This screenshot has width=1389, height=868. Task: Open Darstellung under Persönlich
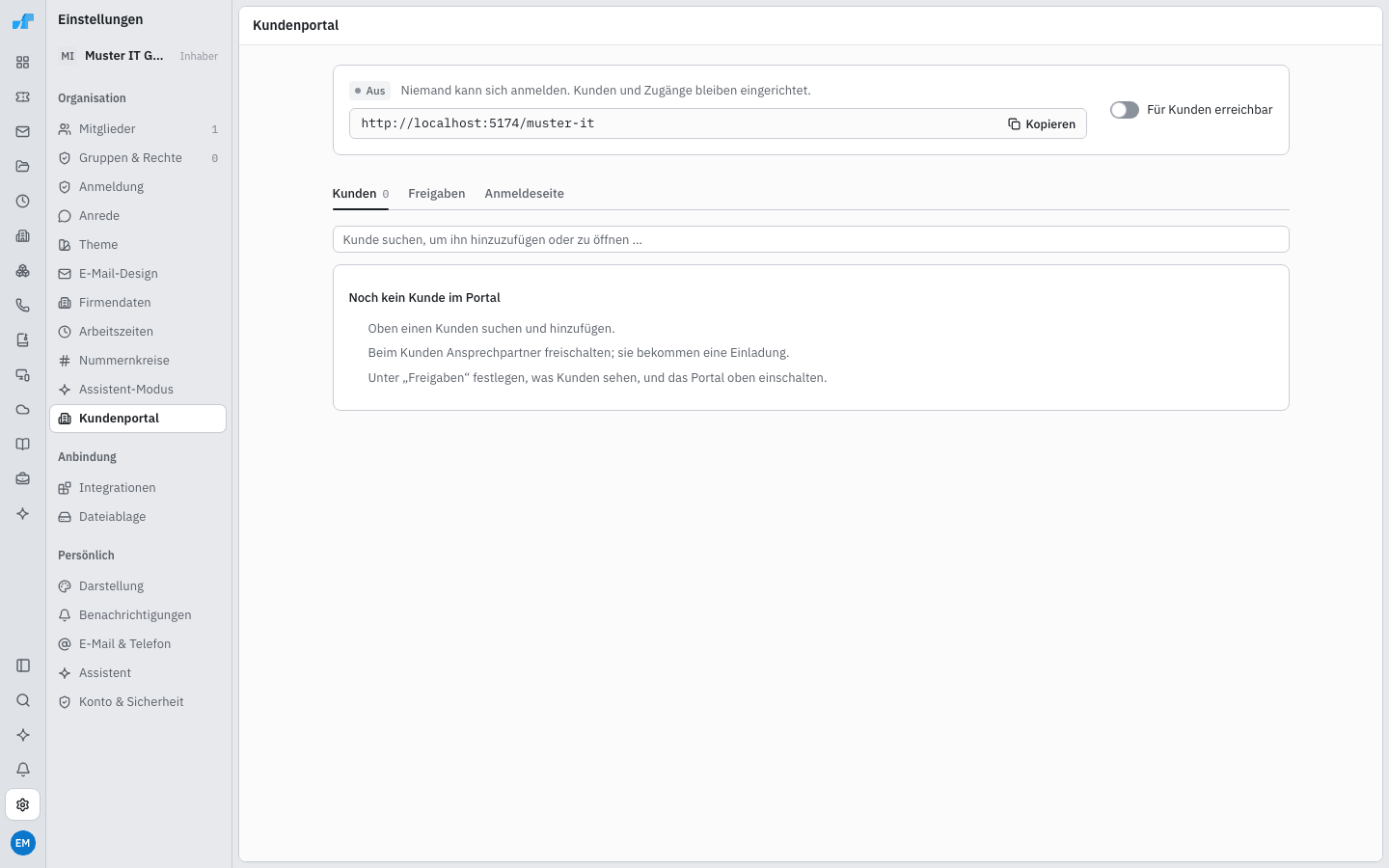point(138,586)
